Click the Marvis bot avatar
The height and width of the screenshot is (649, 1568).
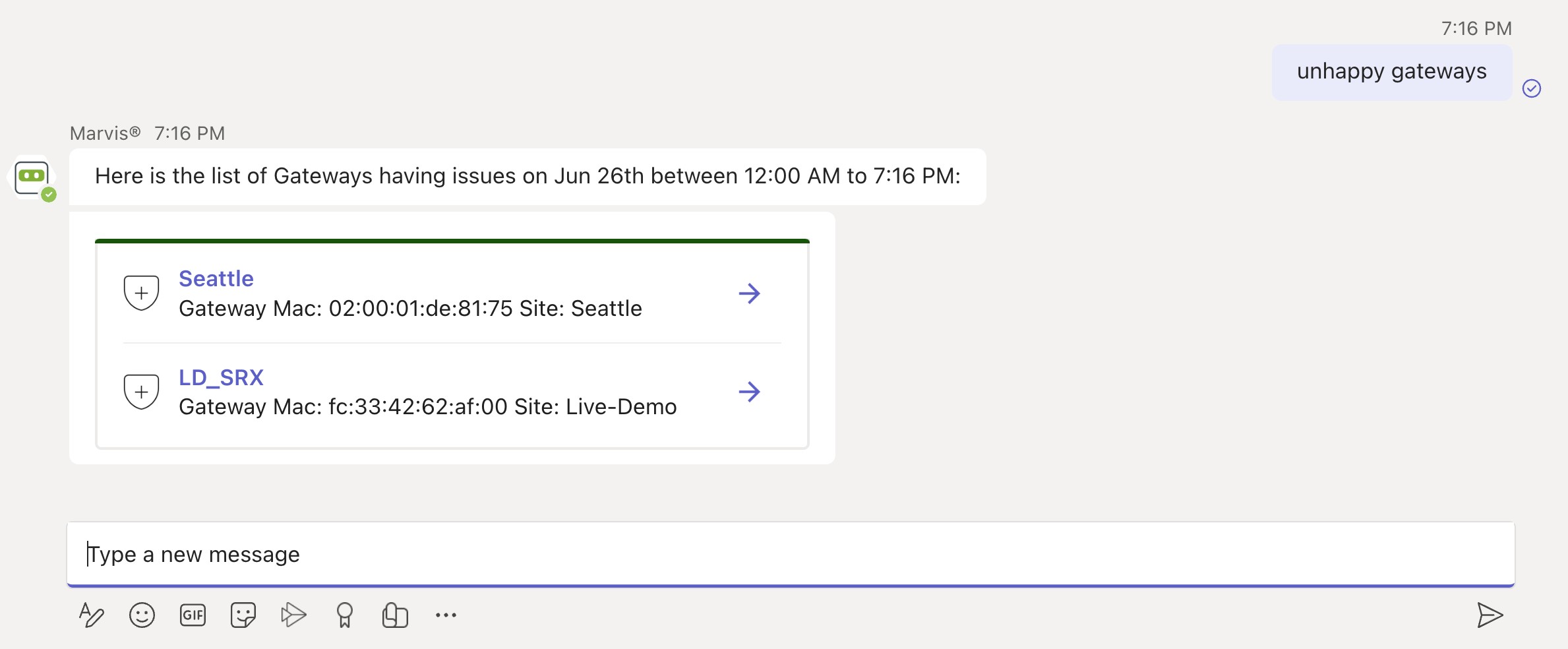coord(32,178)
